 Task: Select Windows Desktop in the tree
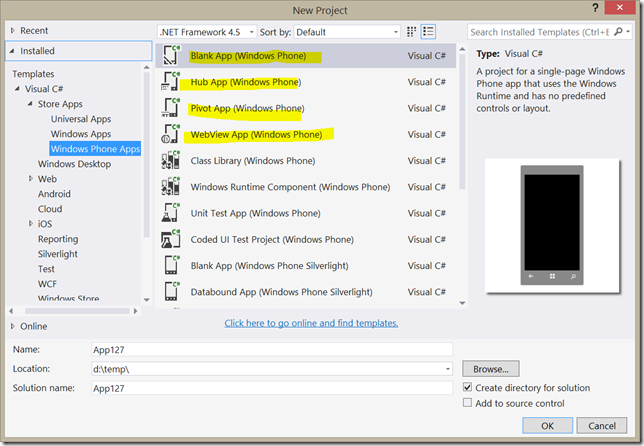[74, 164]
